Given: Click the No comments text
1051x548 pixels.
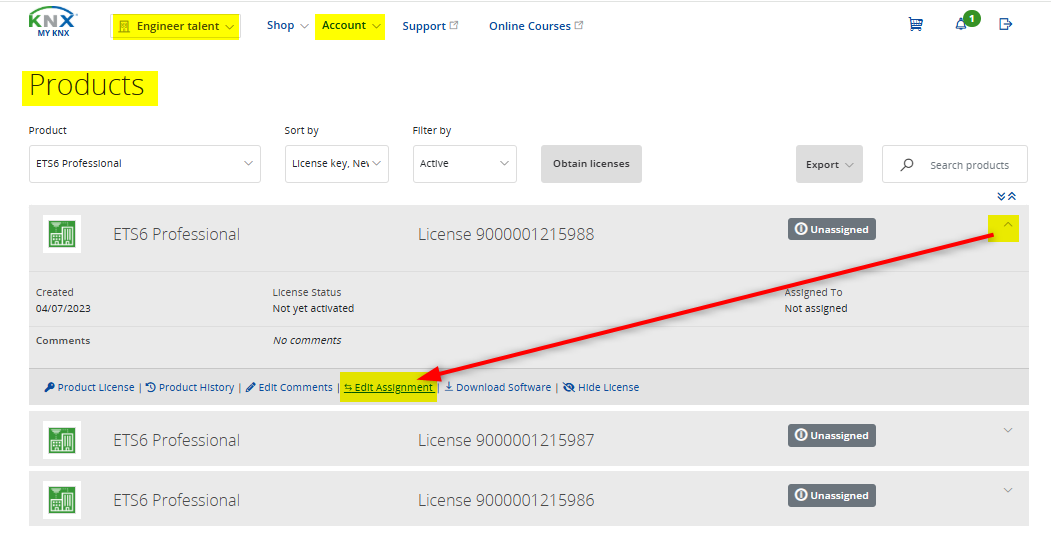Looking at the screenshot, I should [x=307, y=340].
